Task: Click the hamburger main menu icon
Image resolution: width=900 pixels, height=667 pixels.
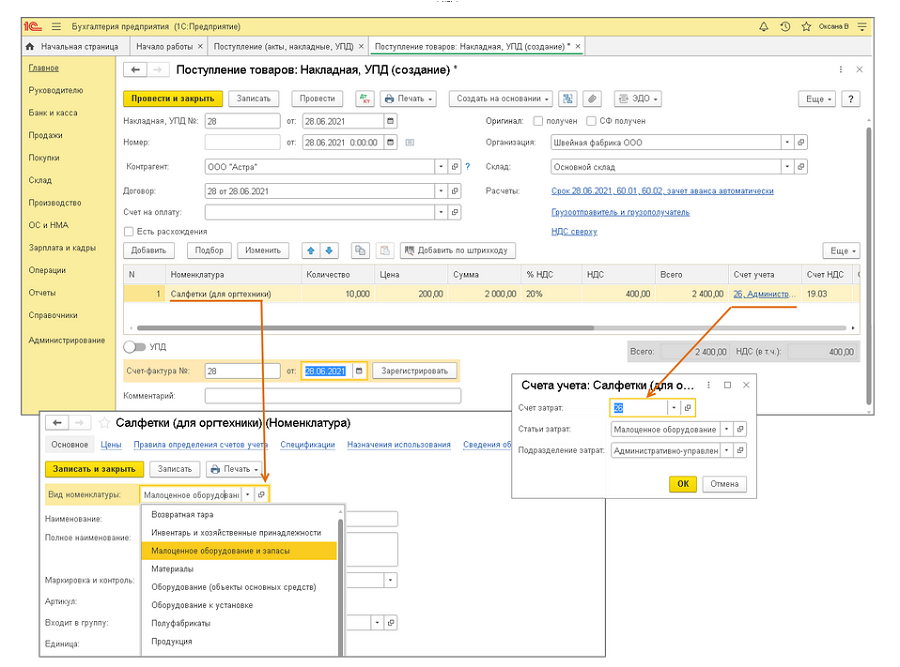Action: pos(54,26)
